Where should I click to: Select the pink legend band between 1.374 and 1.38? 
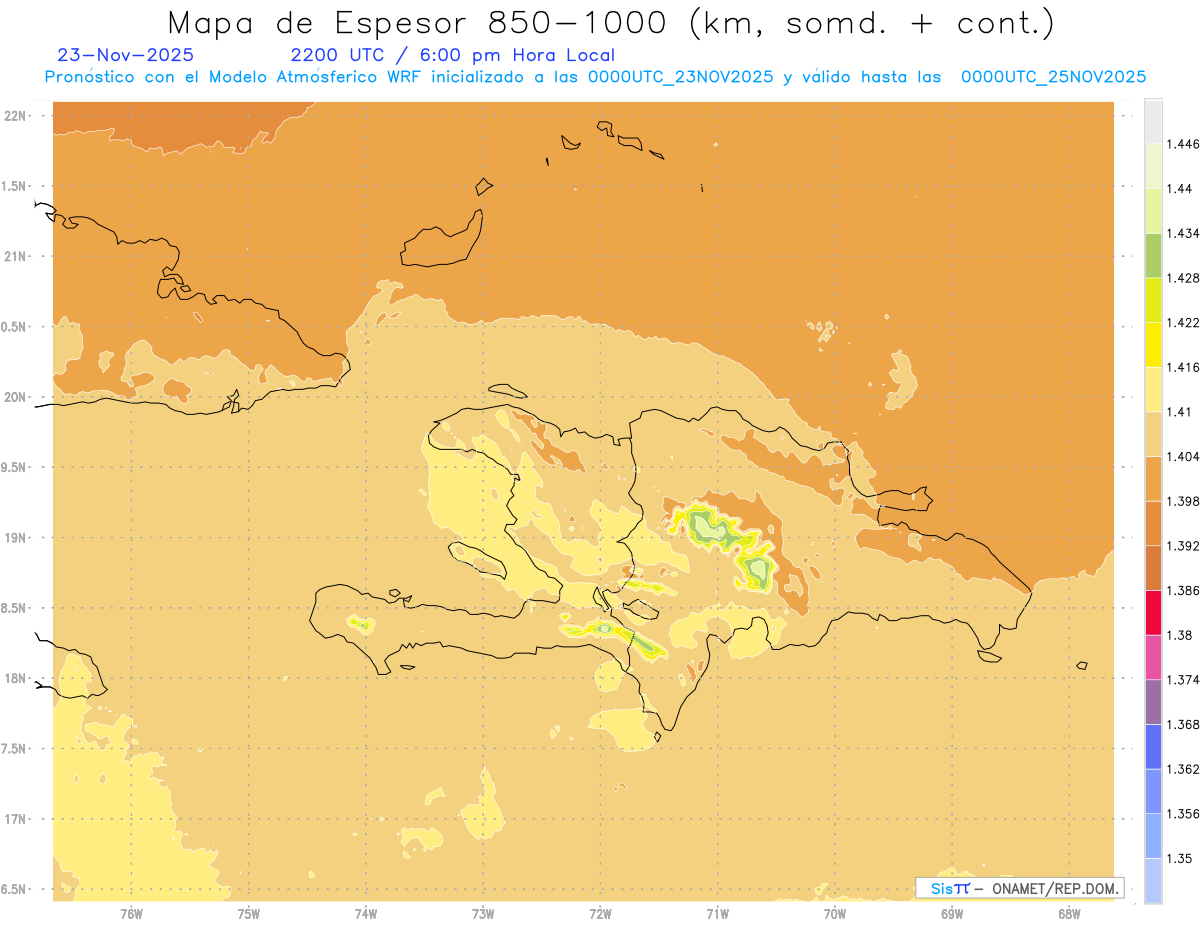pos(1153,657)
